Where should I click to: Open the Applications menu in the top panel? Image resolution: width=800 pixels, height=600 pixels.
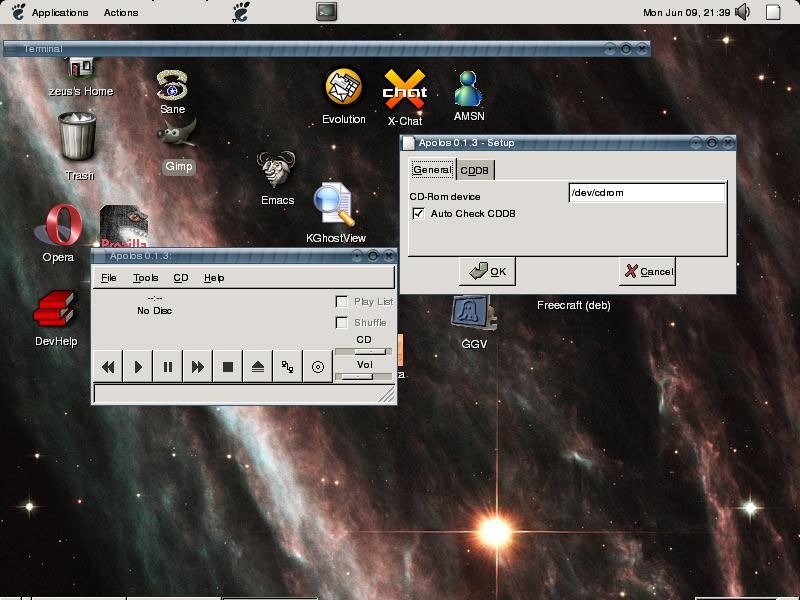[x=60, y=13]
